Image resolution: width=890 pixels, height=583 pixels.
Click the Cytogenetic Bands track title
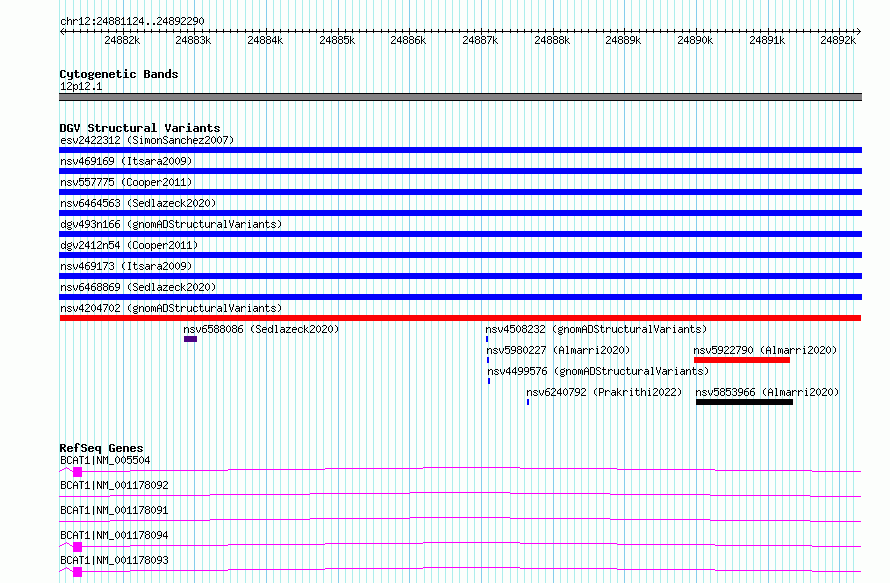[x=119, y=74]
